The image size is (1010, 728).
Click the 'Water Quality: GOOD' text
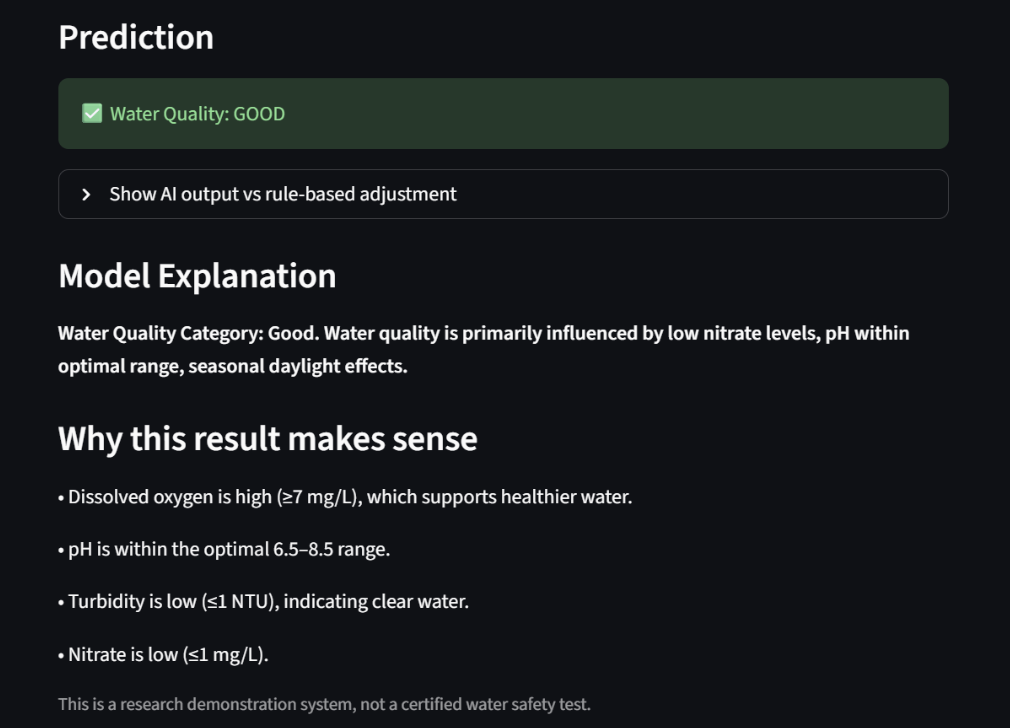[197, 114]
